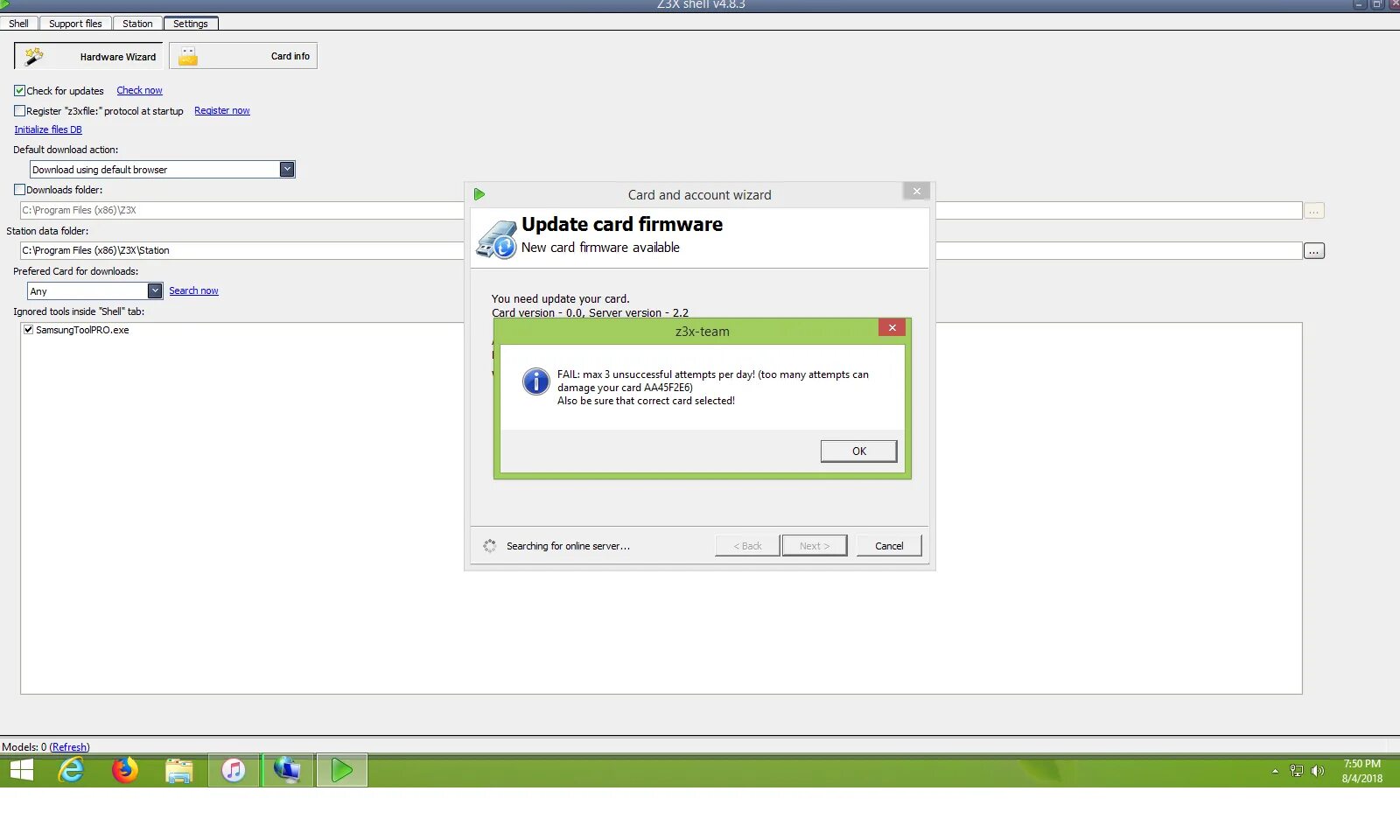Image resolution: width=1400 pixels, height=840 pixels.
Task: Click the disabled Next button in the wizard
Action: point(815,545)
